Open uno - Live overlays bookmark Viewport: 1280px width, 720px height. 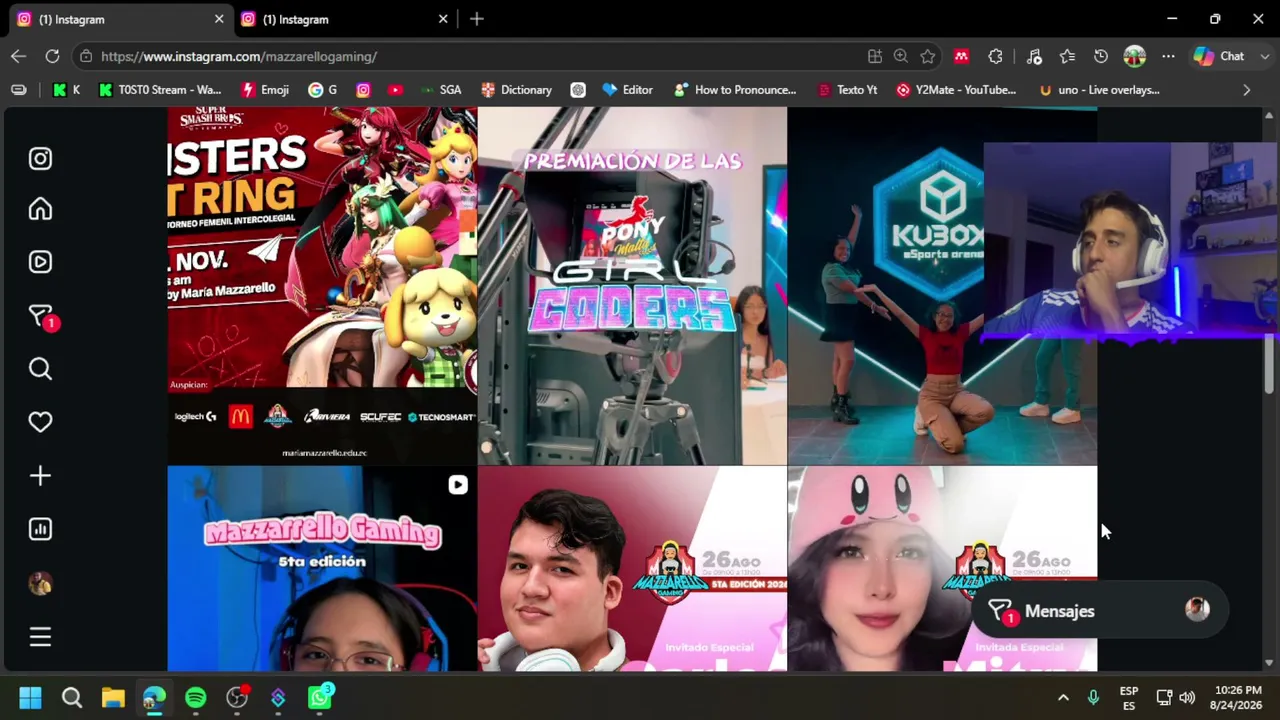pos(1099,90)
